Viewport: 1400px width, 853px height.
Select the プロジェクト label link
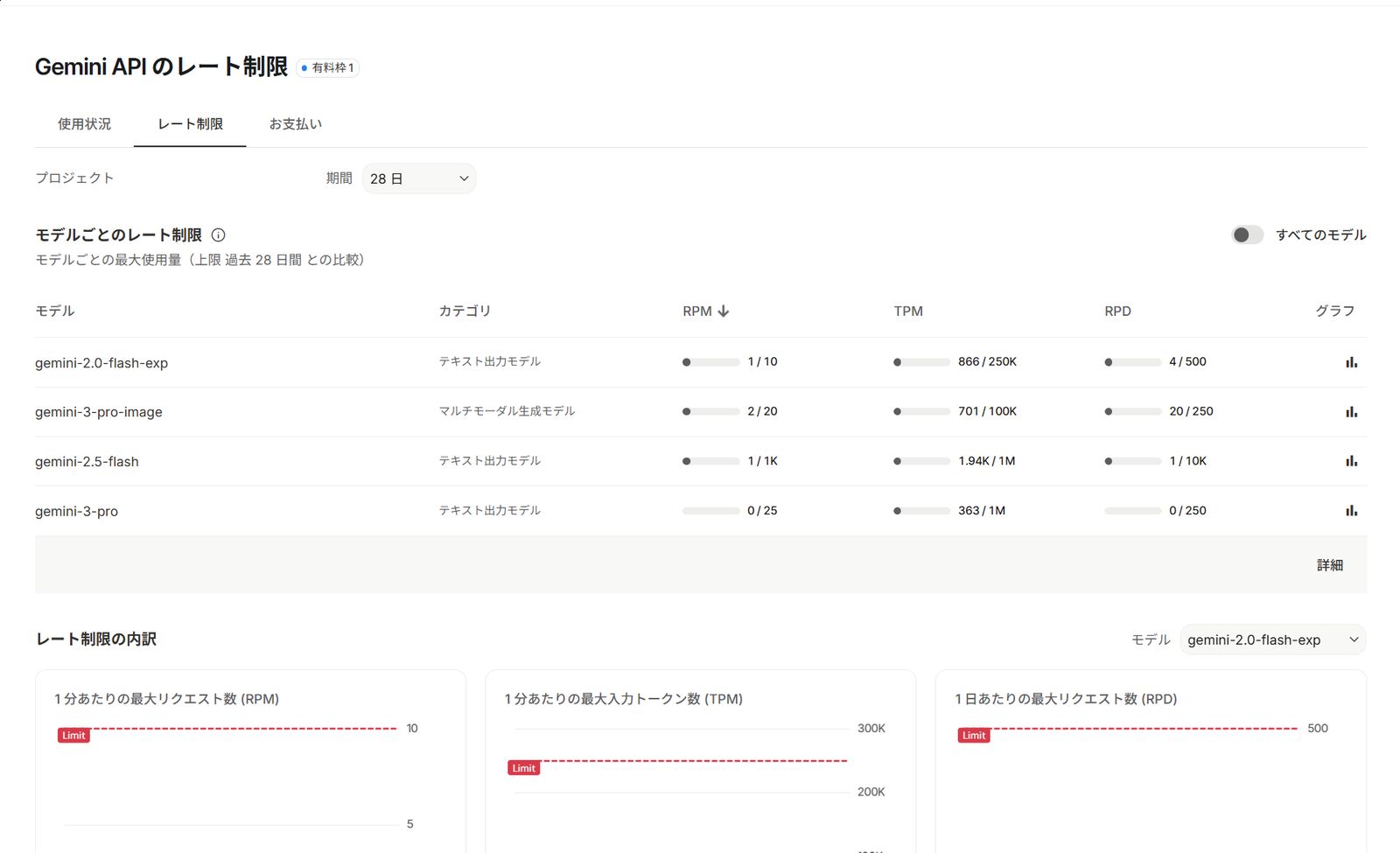click(x=73, y=178)
